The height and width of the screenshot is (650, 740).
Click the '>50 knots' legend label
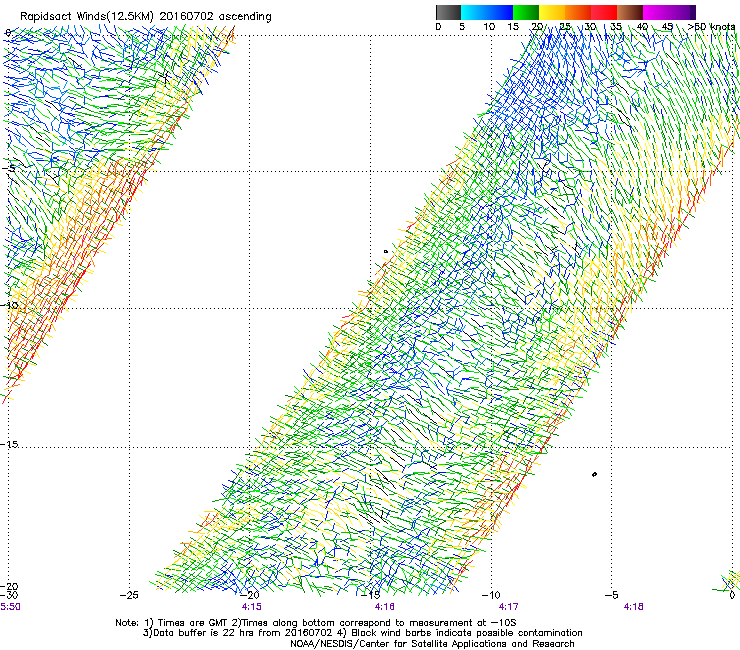[x=711, y=27]
